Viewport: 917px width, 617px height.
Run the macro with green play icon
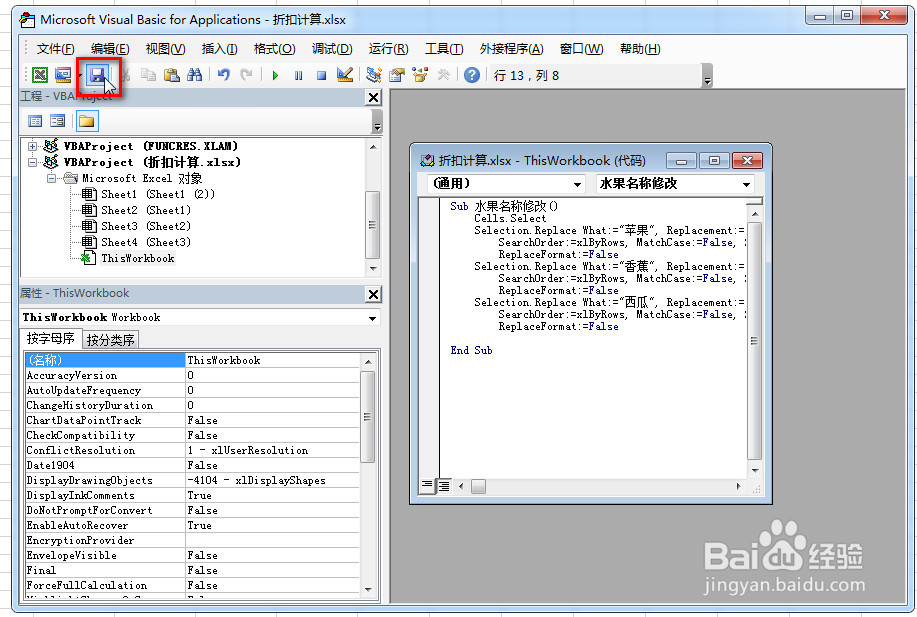point(275,75)
